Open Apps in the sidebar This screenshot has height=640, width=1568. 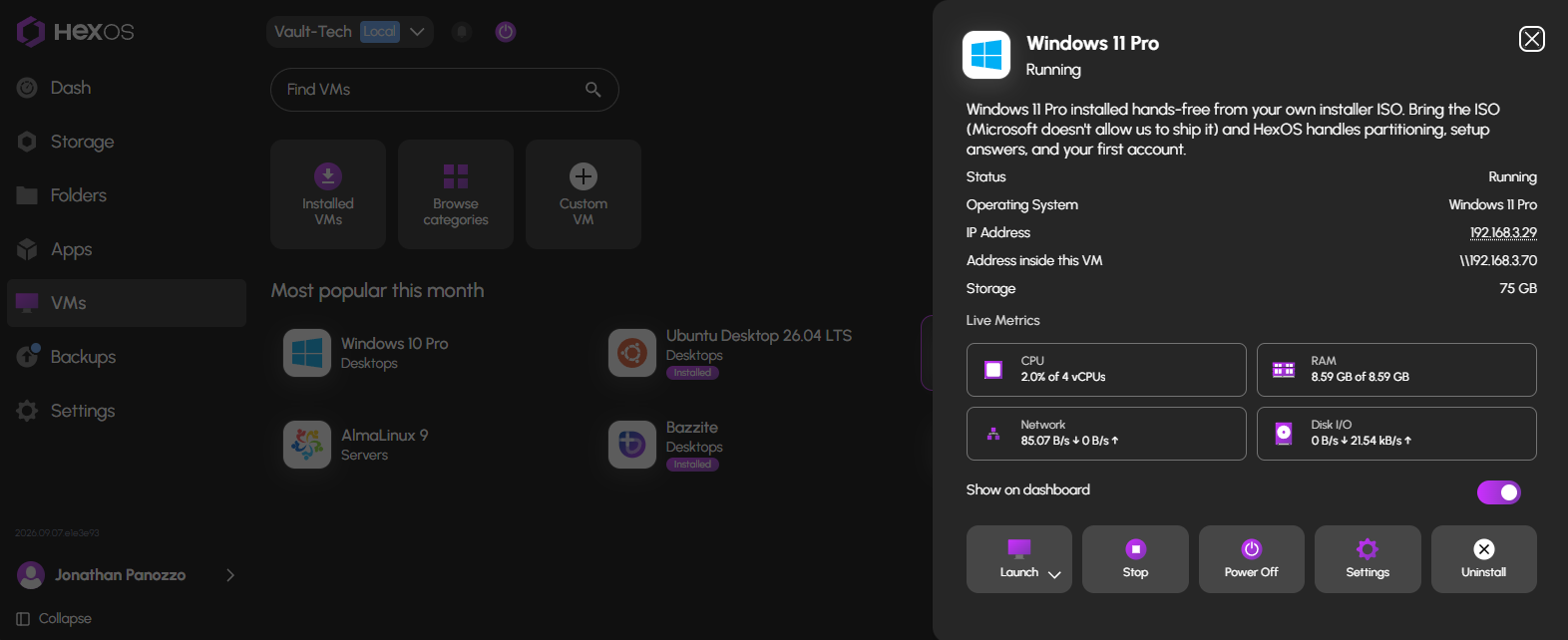click(x=127, y=249)
